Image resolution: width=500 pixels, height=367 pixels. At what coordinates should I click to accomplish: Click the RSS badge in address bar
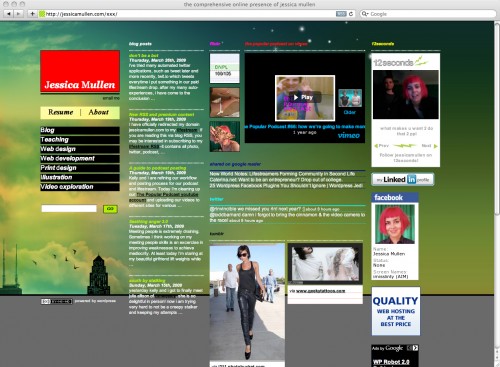tap(341, 14)
